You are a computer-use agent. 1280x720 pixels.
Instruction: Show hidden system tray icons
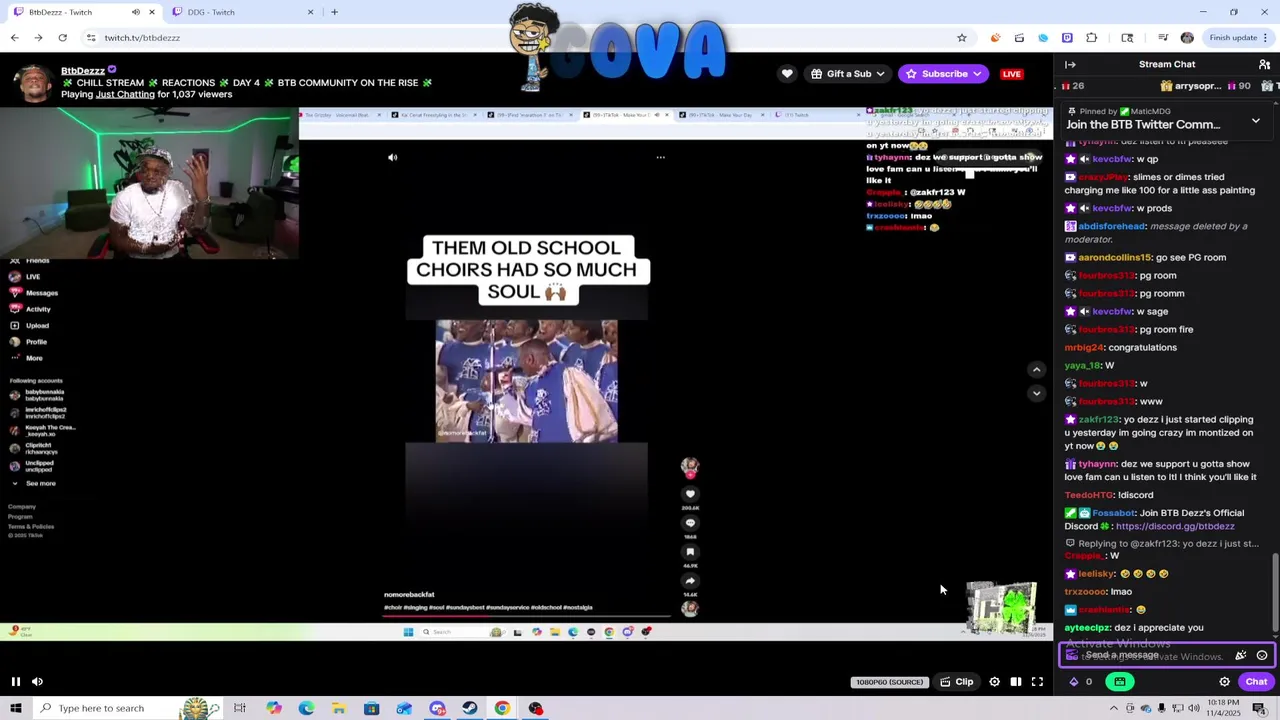(1113, 708)
